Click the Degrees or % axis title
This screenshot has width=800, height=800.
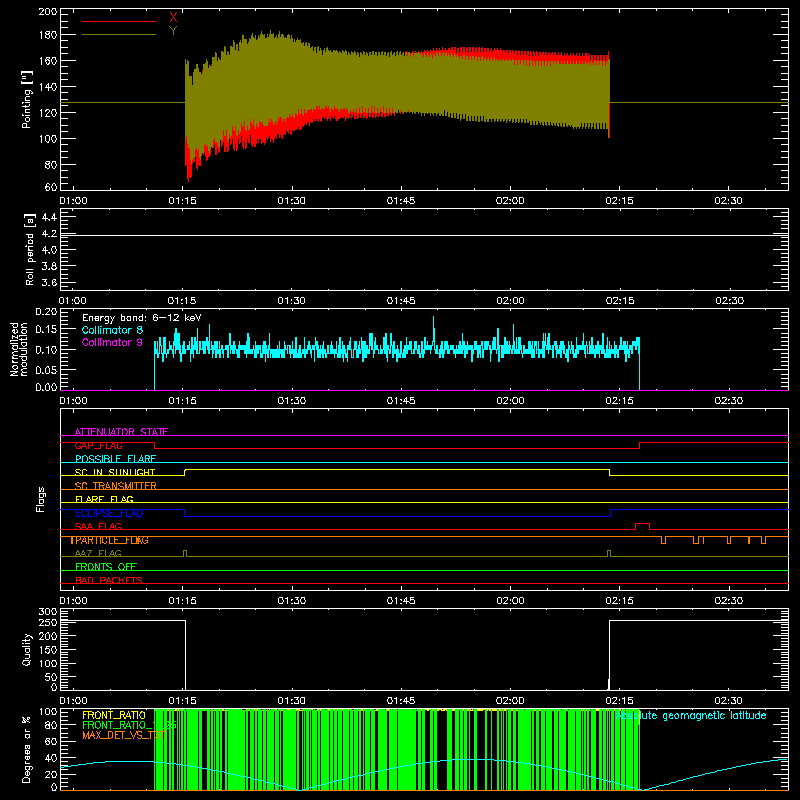pyautogui.click(x=27, y=749)
